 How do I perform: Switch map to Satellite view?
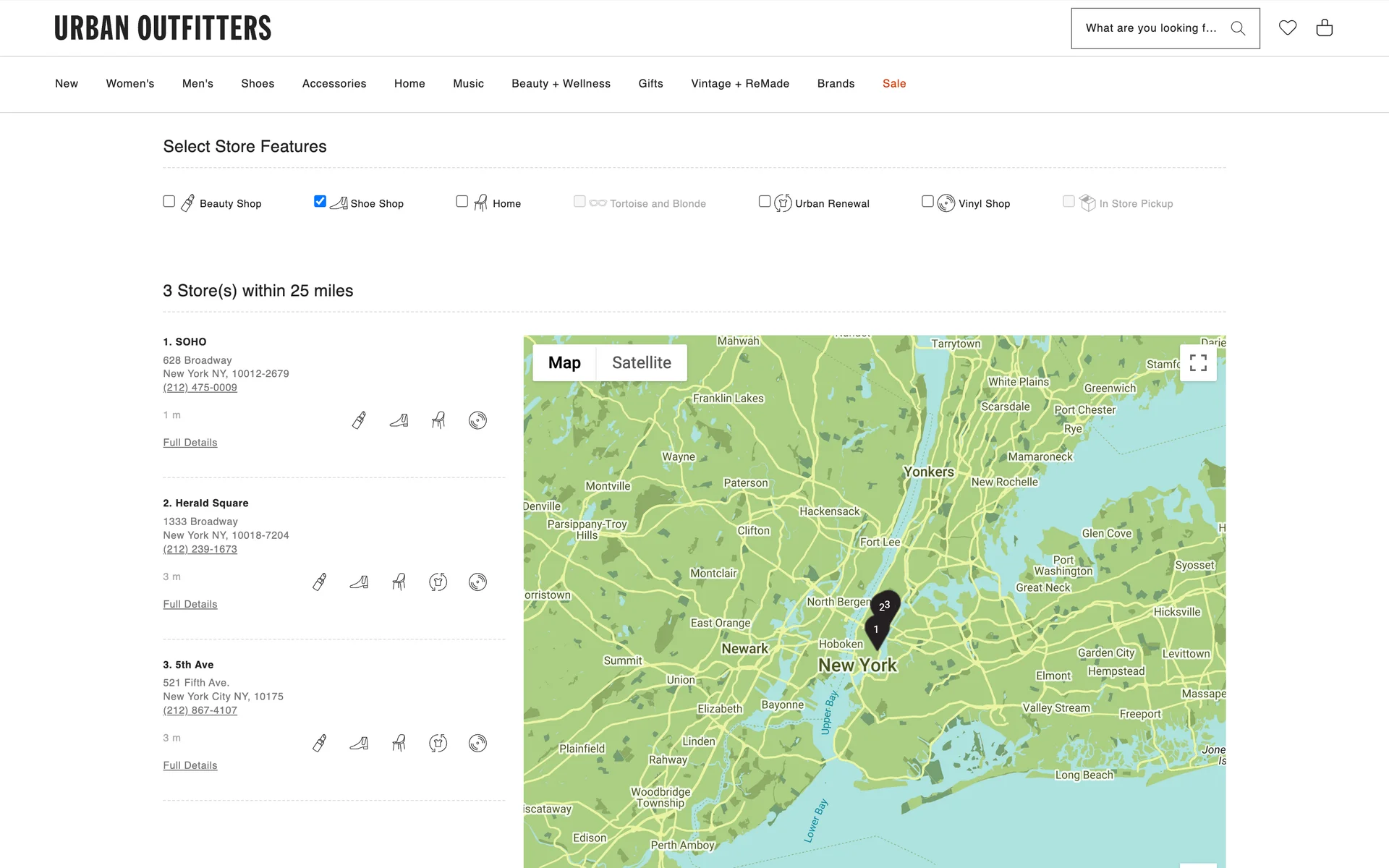tap(641, 362)
